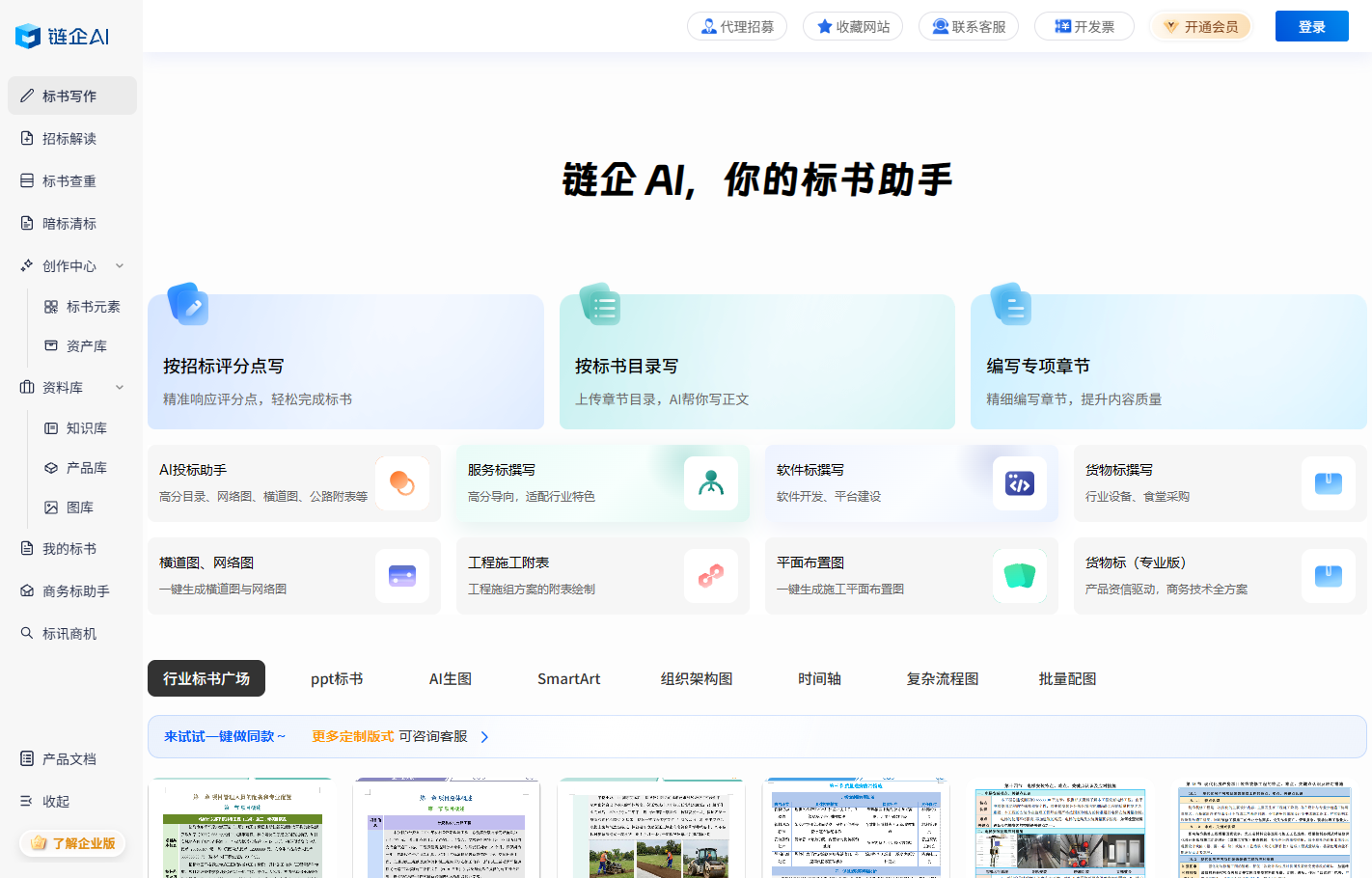This screenshot has height=878, width=1372.
Task: Click the 资料库 book icon
Action: [x=27, y=387]
